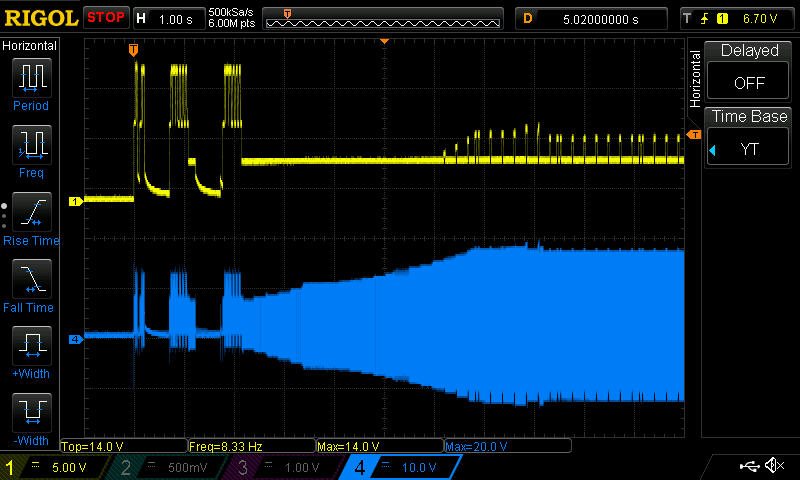
Task: Select the Freq measurement icon
Action: [x=32, y=144]
